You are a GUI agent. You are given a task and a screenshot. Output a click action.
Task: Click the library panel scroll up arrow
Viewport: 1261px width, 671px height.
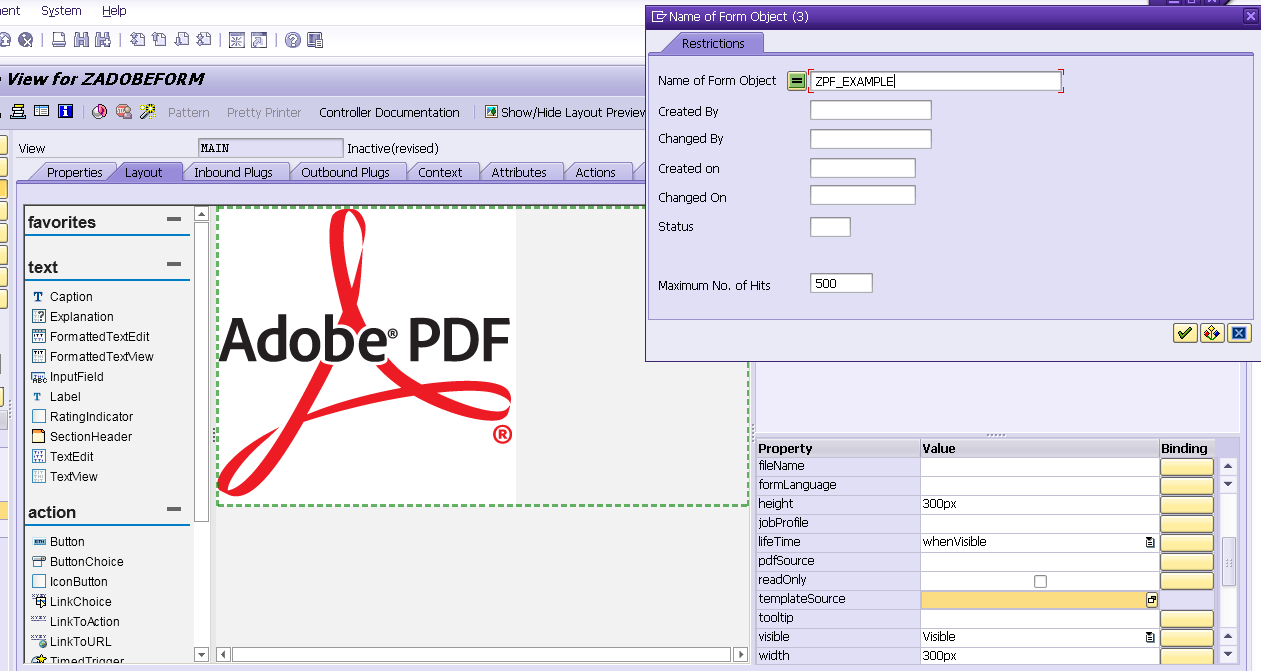point(201,214)
